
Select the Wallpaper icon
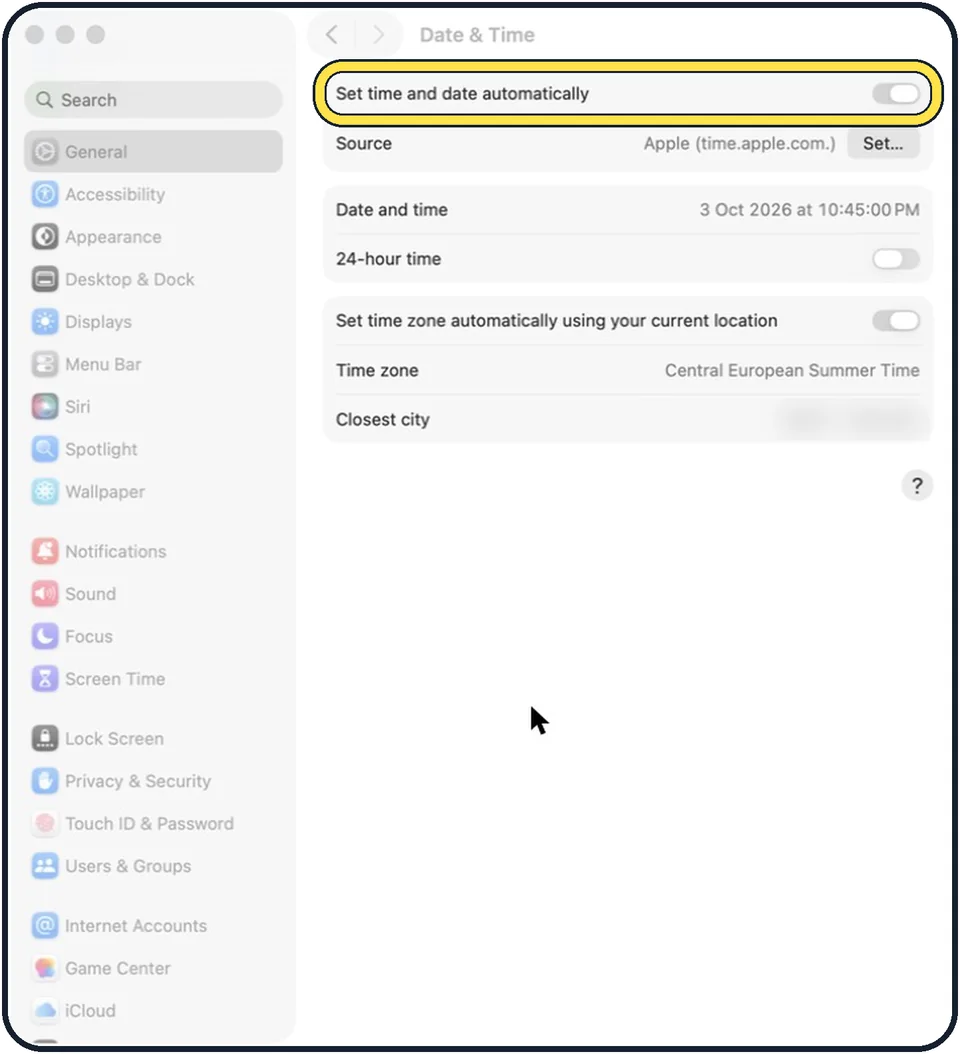tap(45, 491)
